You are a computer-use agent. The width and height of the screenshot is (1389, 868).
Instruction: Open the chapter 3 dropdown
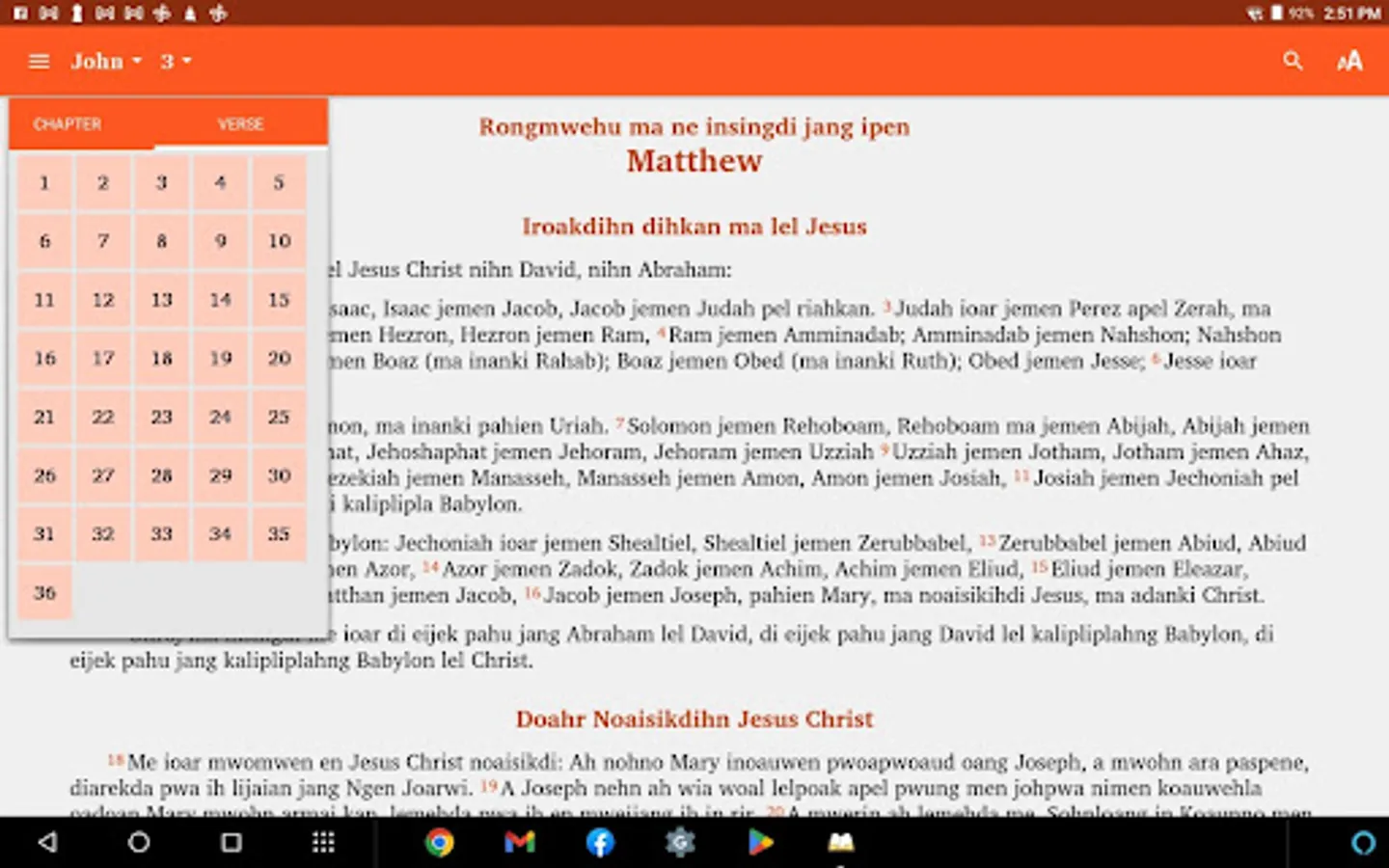(176, 62)
